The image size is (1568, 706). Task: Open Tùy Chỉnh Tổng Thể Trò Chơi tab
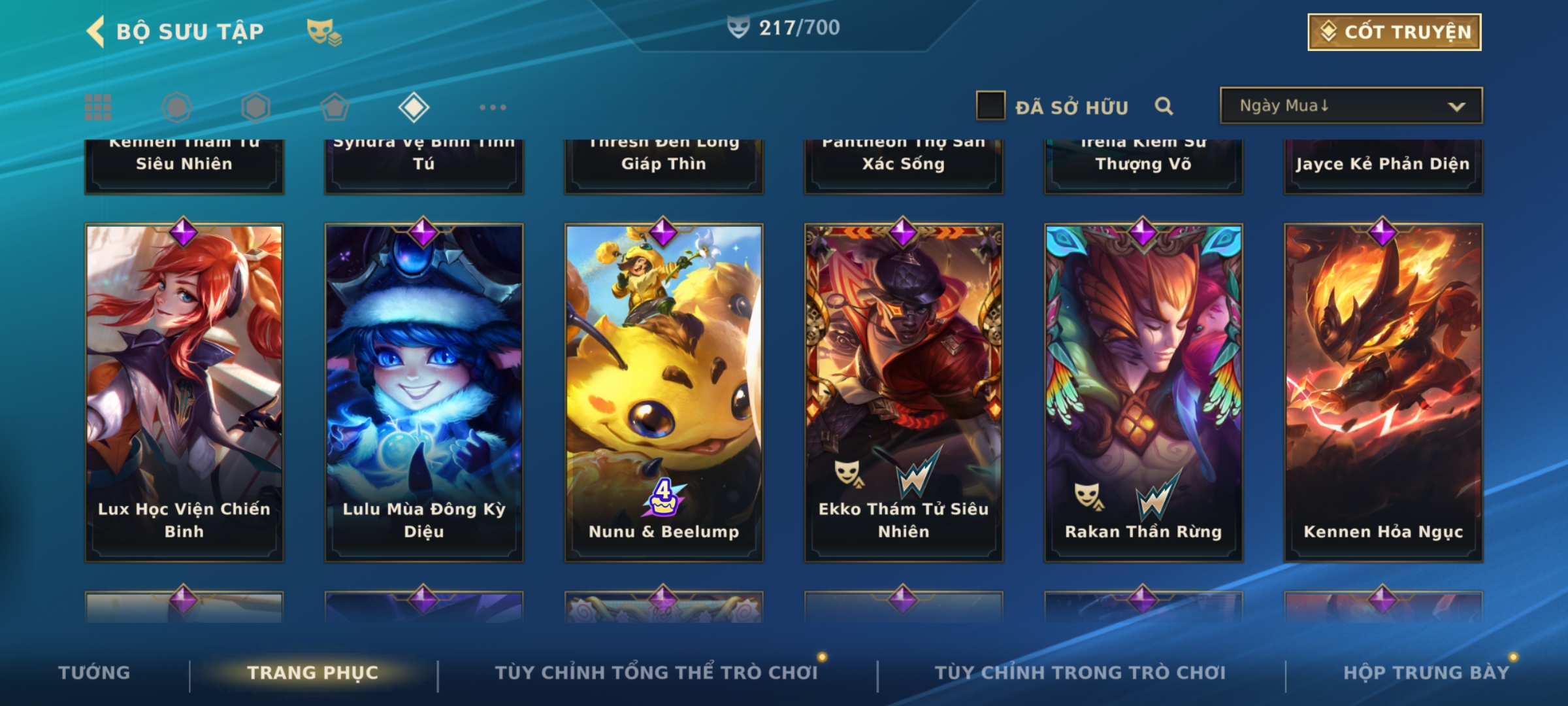[x=656, y=673]
